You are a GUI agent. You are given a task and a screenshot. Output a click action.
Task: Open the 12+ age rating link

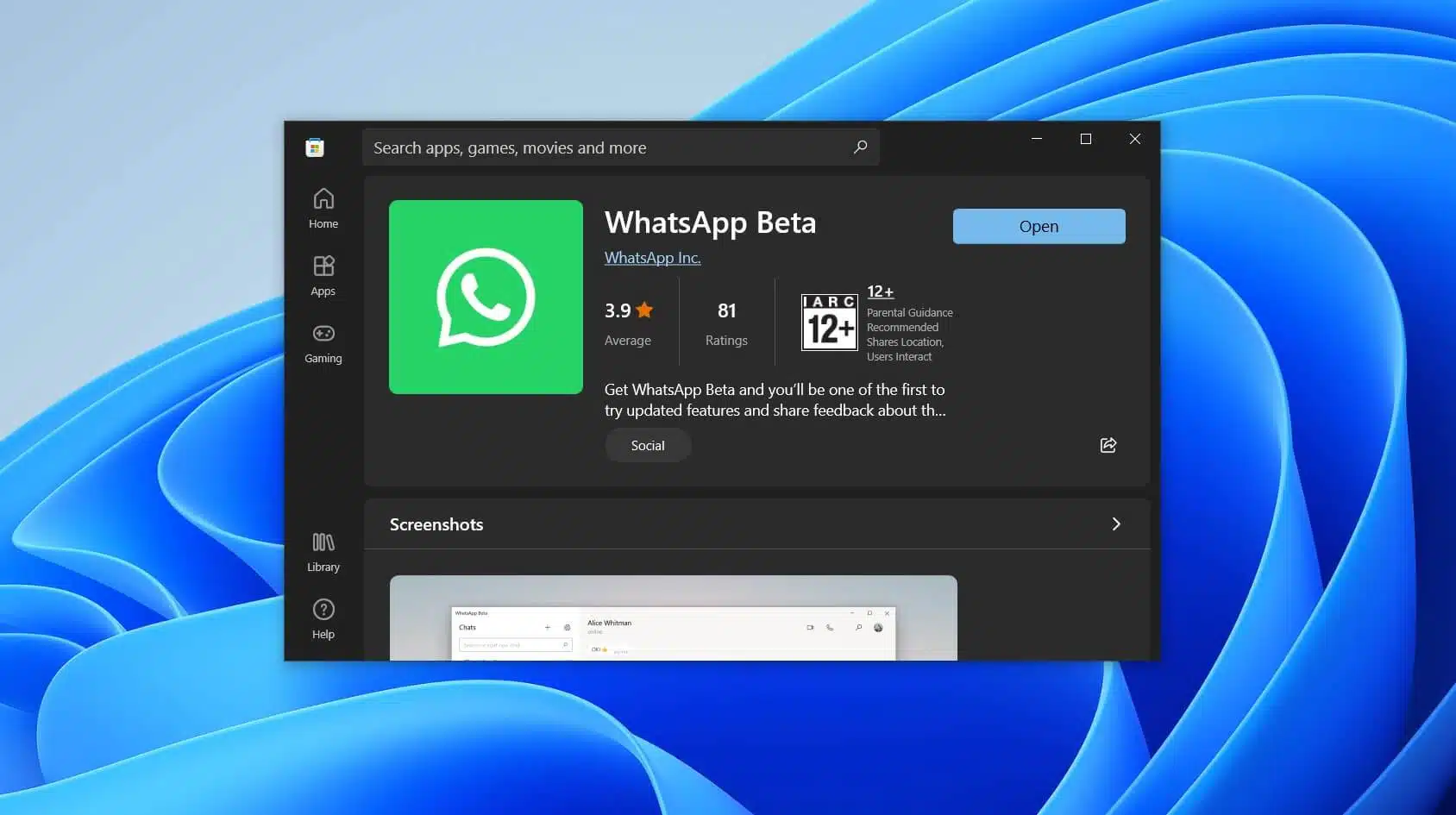[x=880, y=292]
